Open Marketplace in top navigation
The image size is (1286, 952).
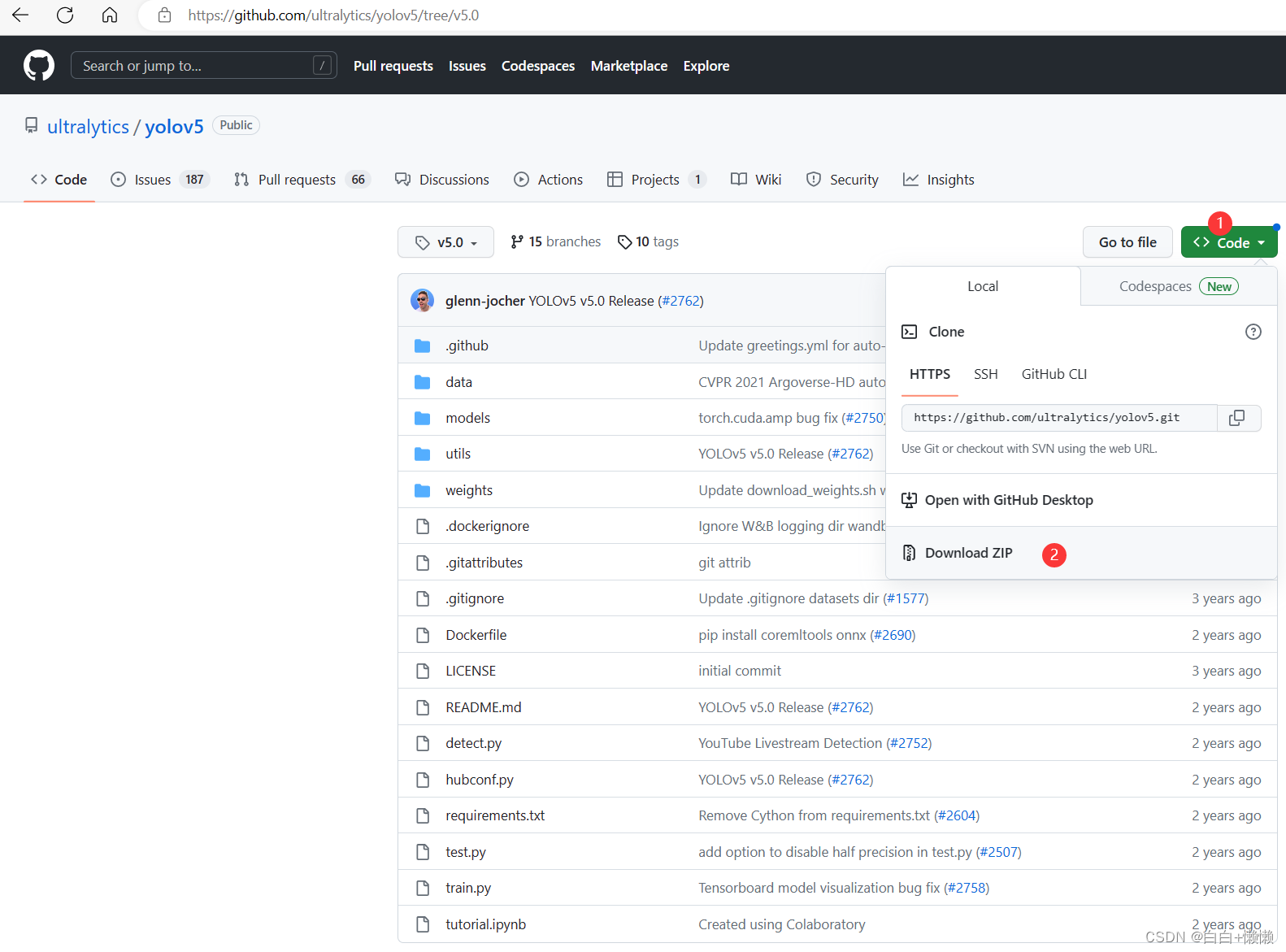pyautogui.click(x=629, y=66)
